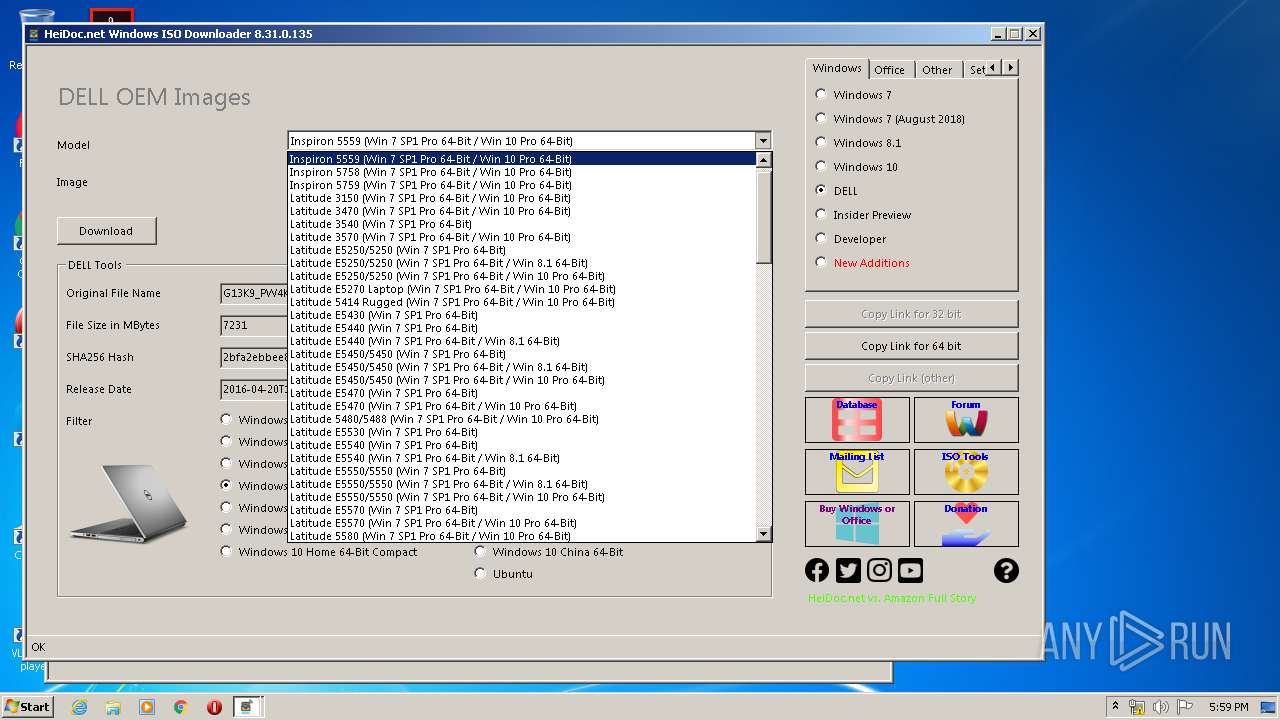Open the Twitter social icon
Screen dimensions: 1280x720
848,570
